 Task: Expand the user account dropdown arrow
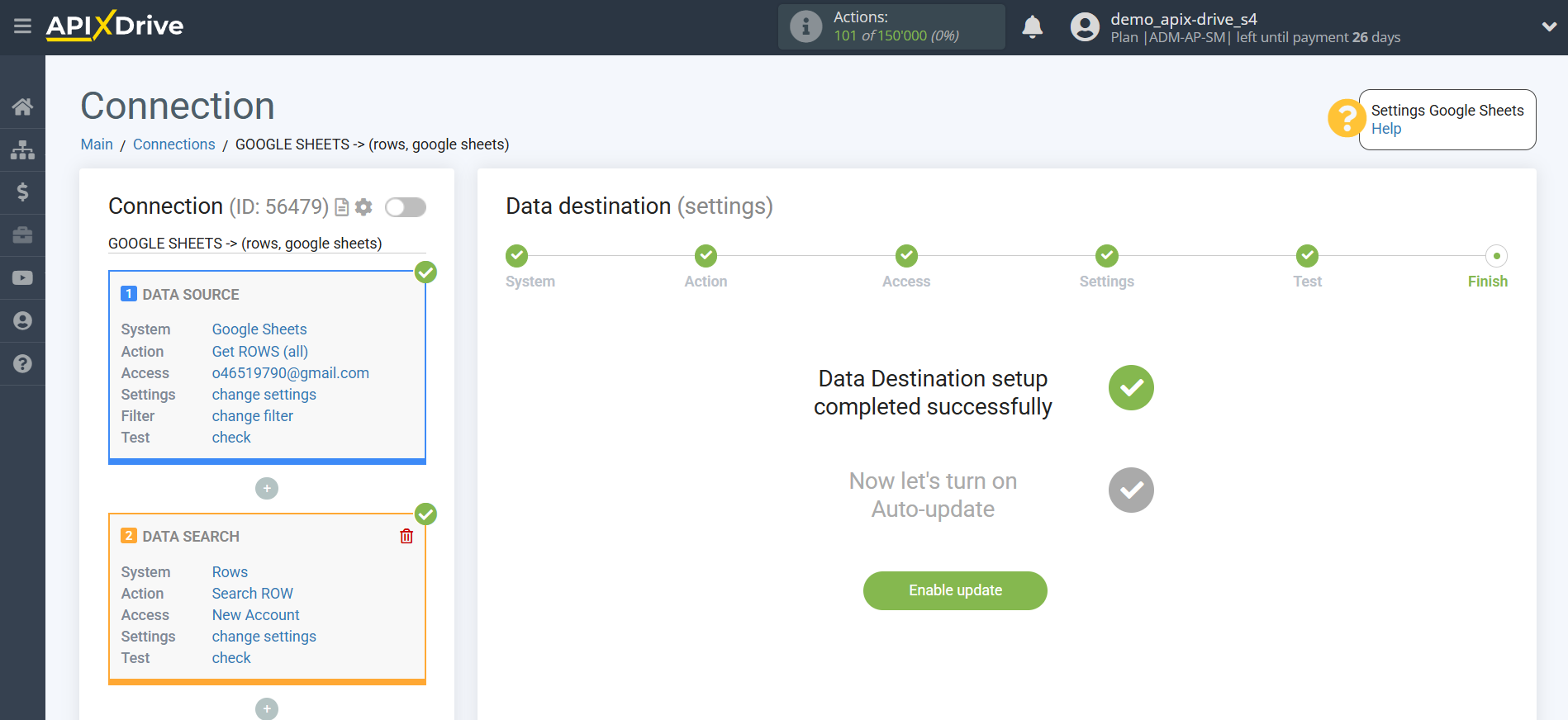coord(1549,27)
